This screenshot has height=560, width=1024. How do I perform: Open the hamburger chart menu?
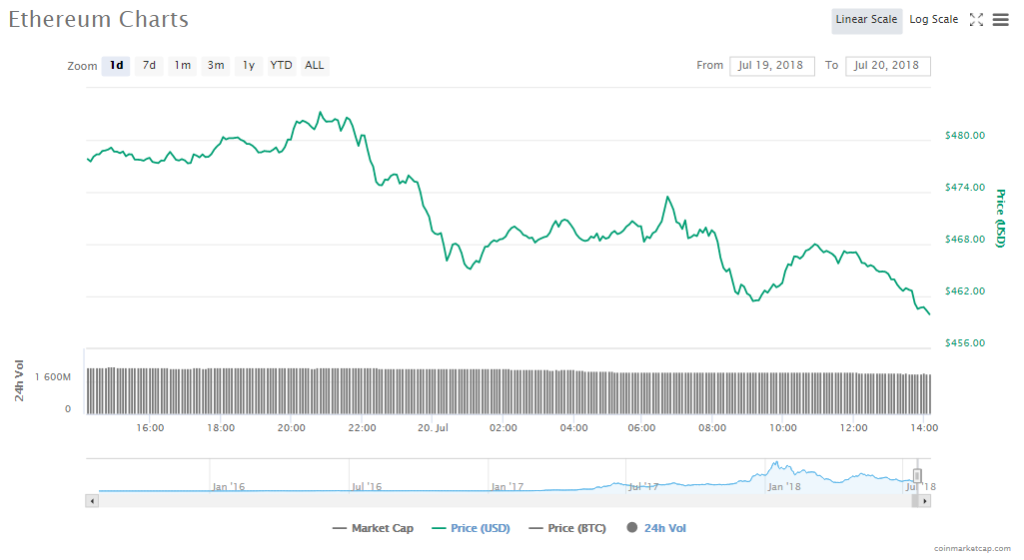[1000, 20]
